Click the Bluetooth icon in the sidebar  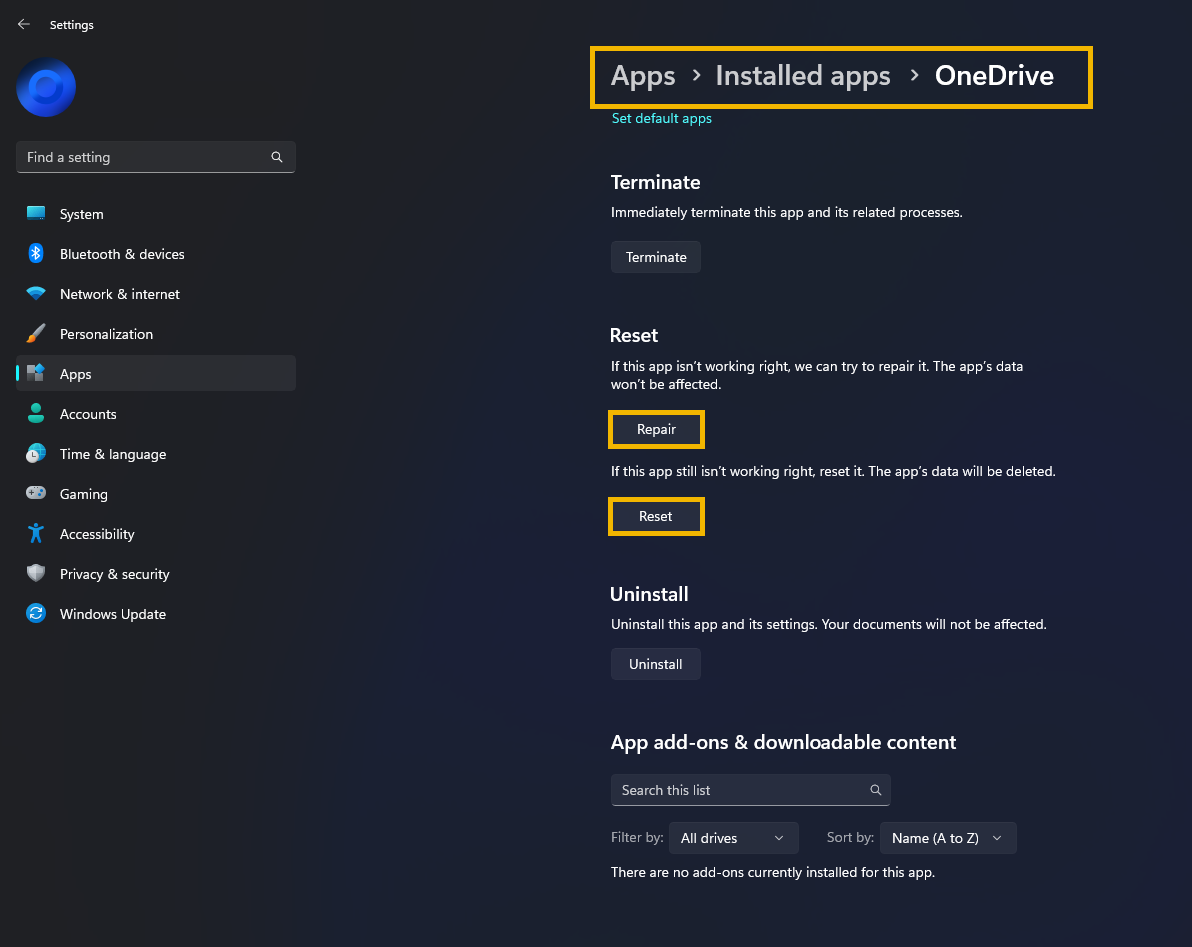[x=36, y=254]
